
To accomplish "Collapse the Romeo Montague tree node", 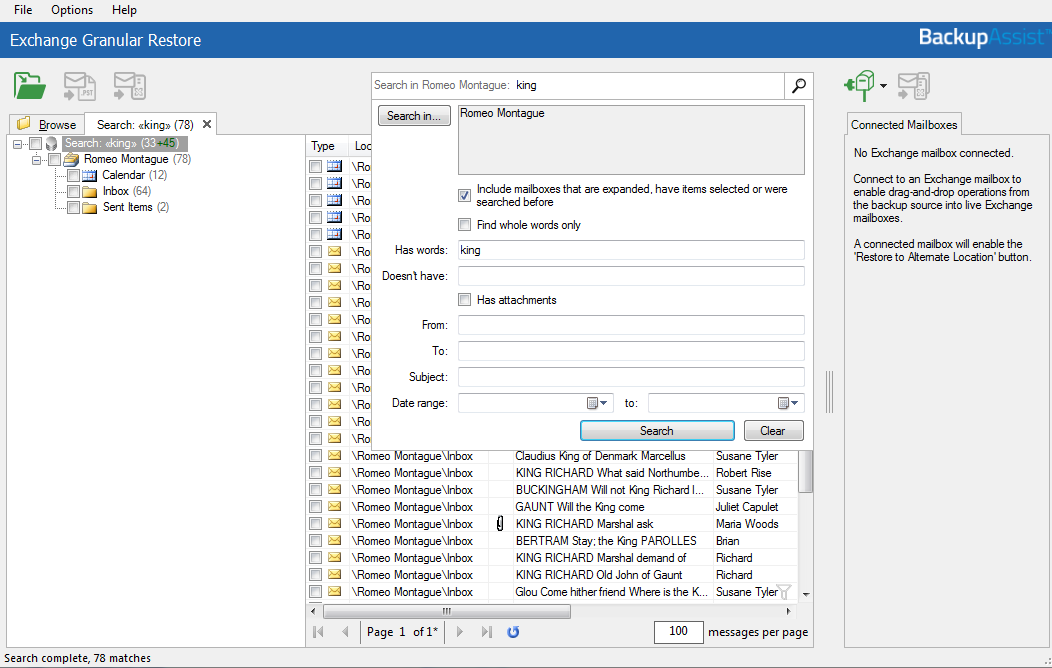I will tap(36, 160).
